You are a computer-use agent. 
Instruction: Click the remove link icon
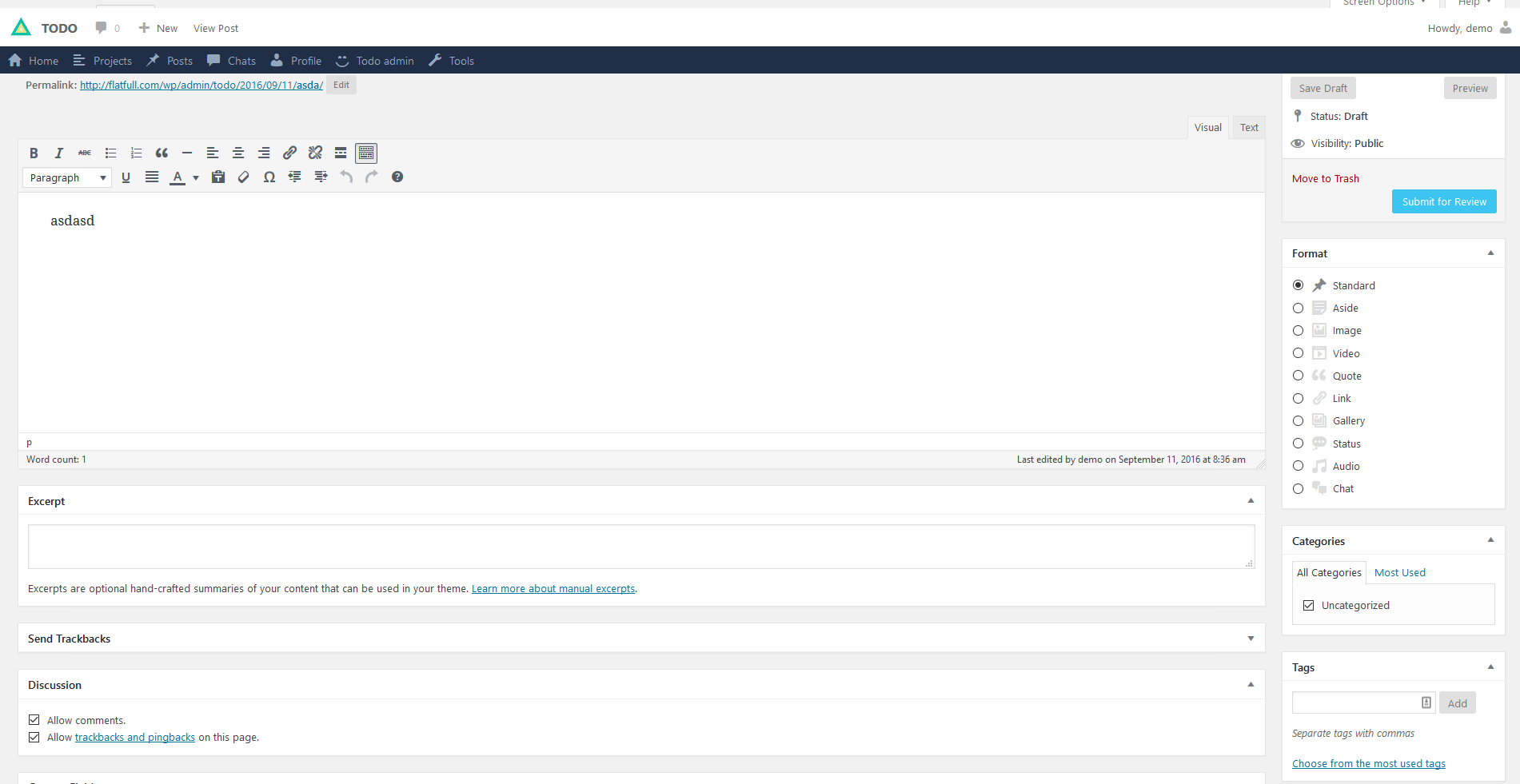coord(315,153)
